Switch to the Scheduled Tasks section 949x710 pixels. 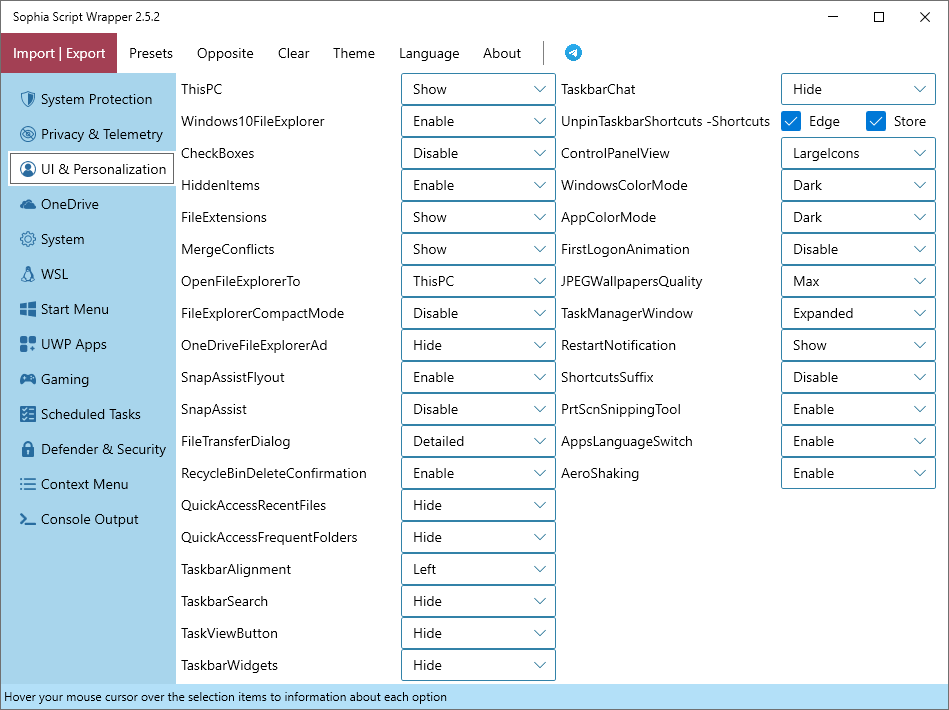coord(92,414)
